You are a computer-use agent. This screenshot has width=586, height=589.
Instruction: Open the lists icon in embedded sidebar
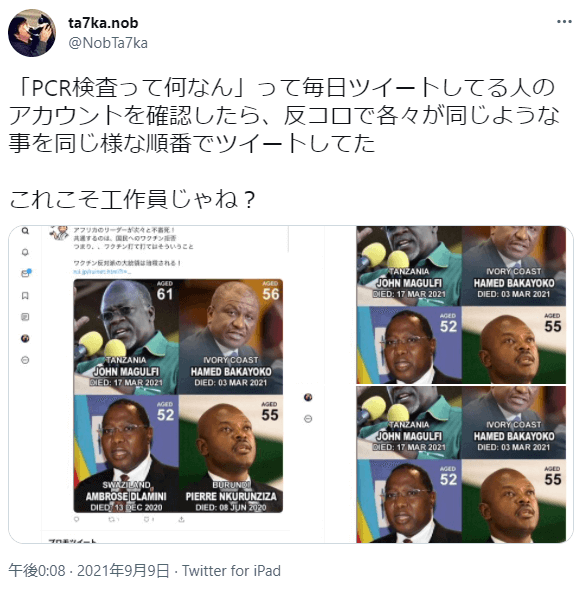coord(25,317)
